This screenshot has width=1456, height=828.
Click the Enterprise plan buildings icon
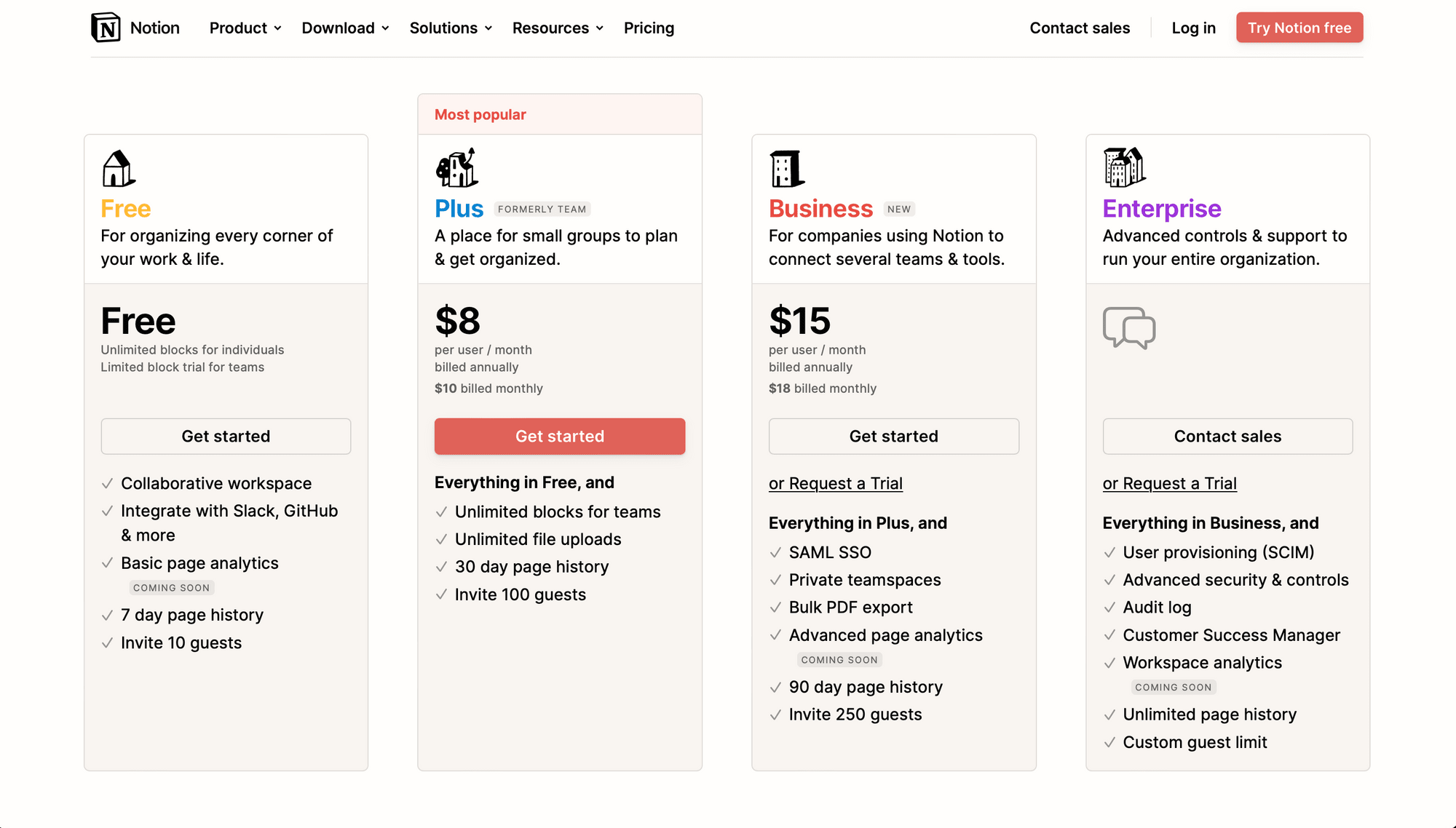1124,167
